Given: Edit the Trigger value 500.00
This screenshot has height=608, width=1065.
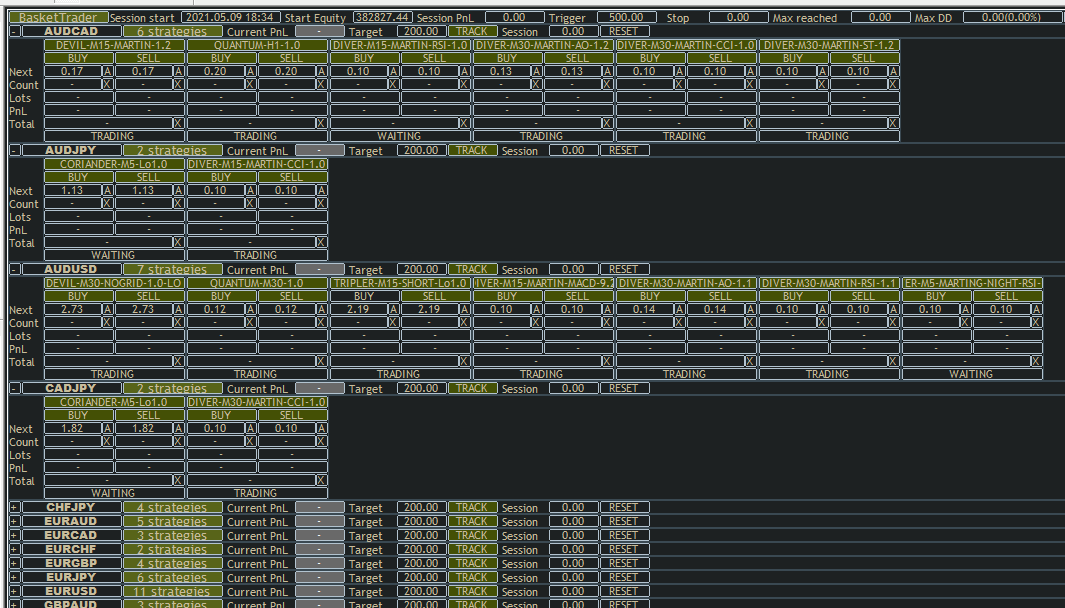Looking at the screenshot, I should [x=626, y=17].
